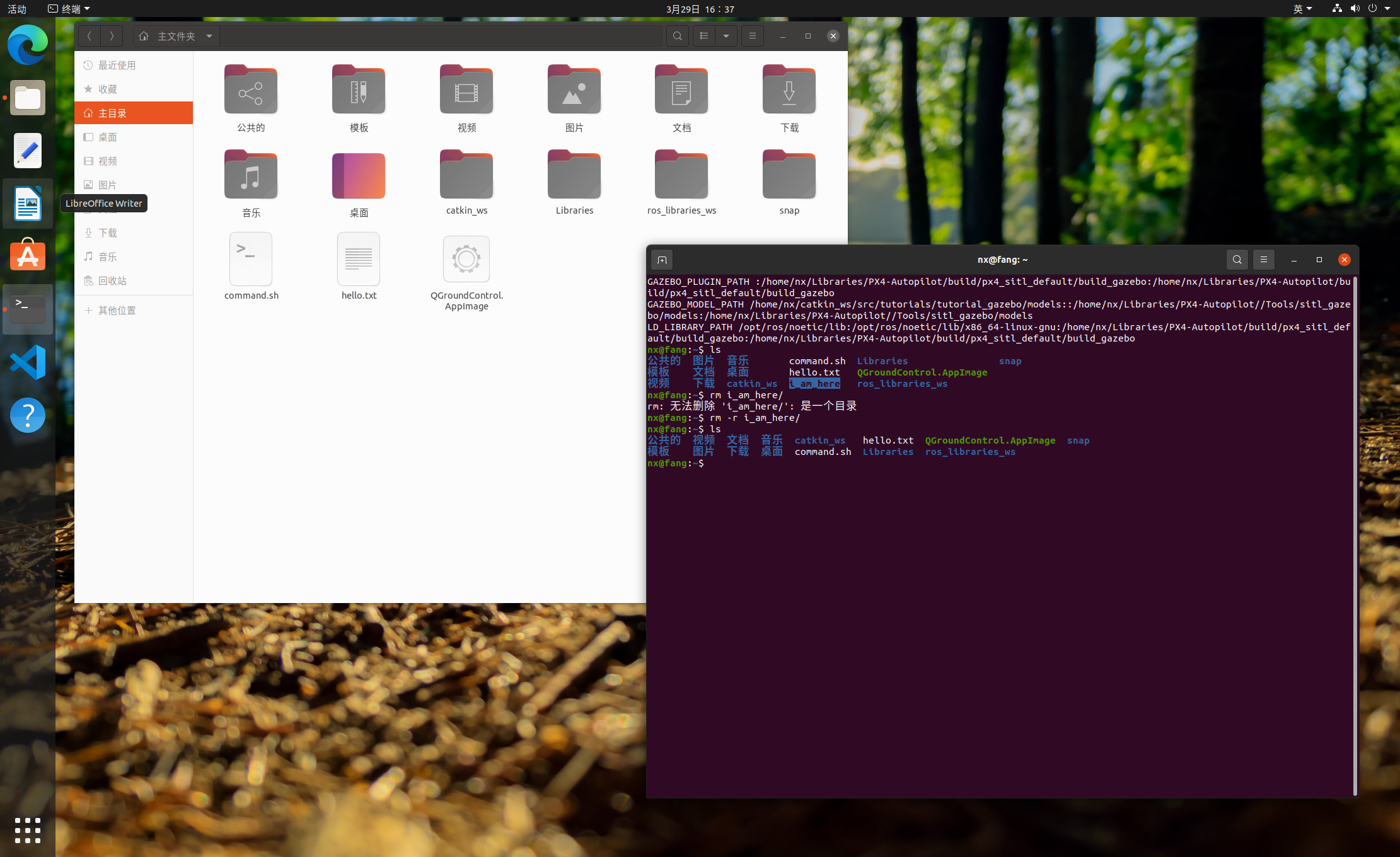
Task: Select the Libraries folder
Action: pyautogui.click(x=574, y=182)
